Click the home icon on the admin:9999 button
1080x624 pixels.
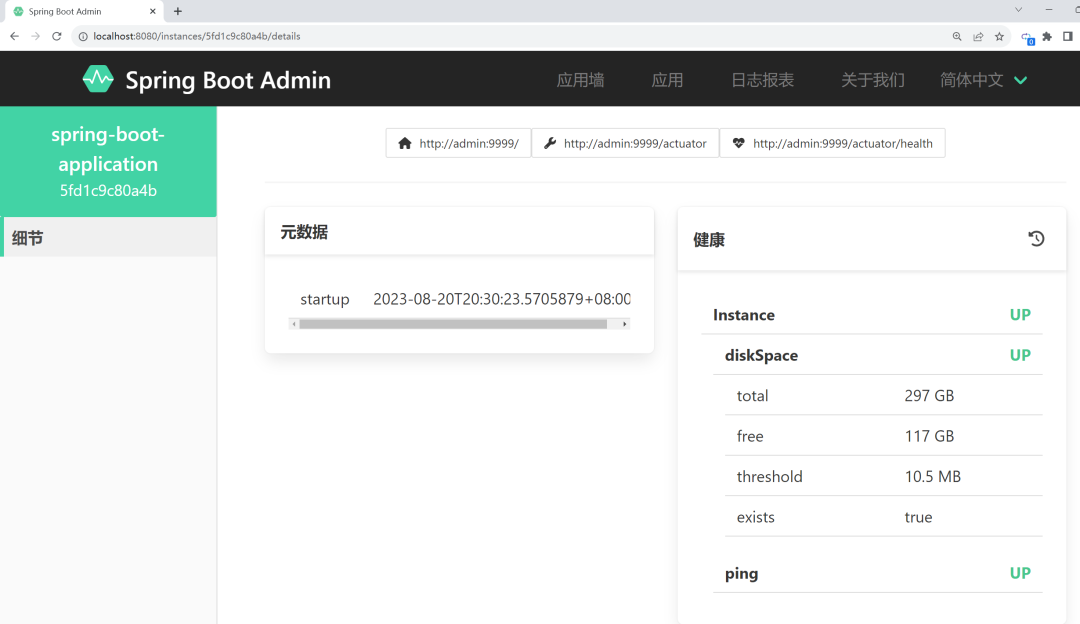pyautogui.click(x=405, y=143)
